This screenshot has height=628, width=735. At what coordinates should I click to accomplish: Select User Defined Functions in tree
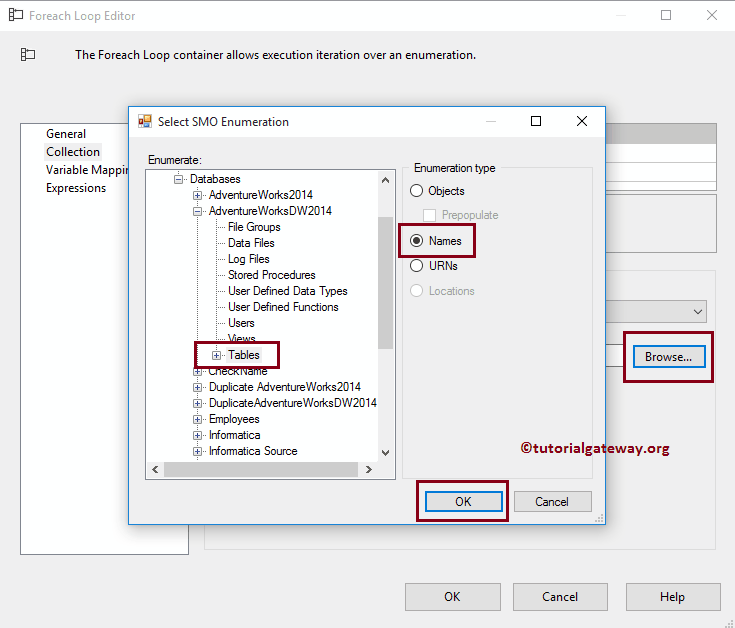pyautogui.click(x=283, y=307)
